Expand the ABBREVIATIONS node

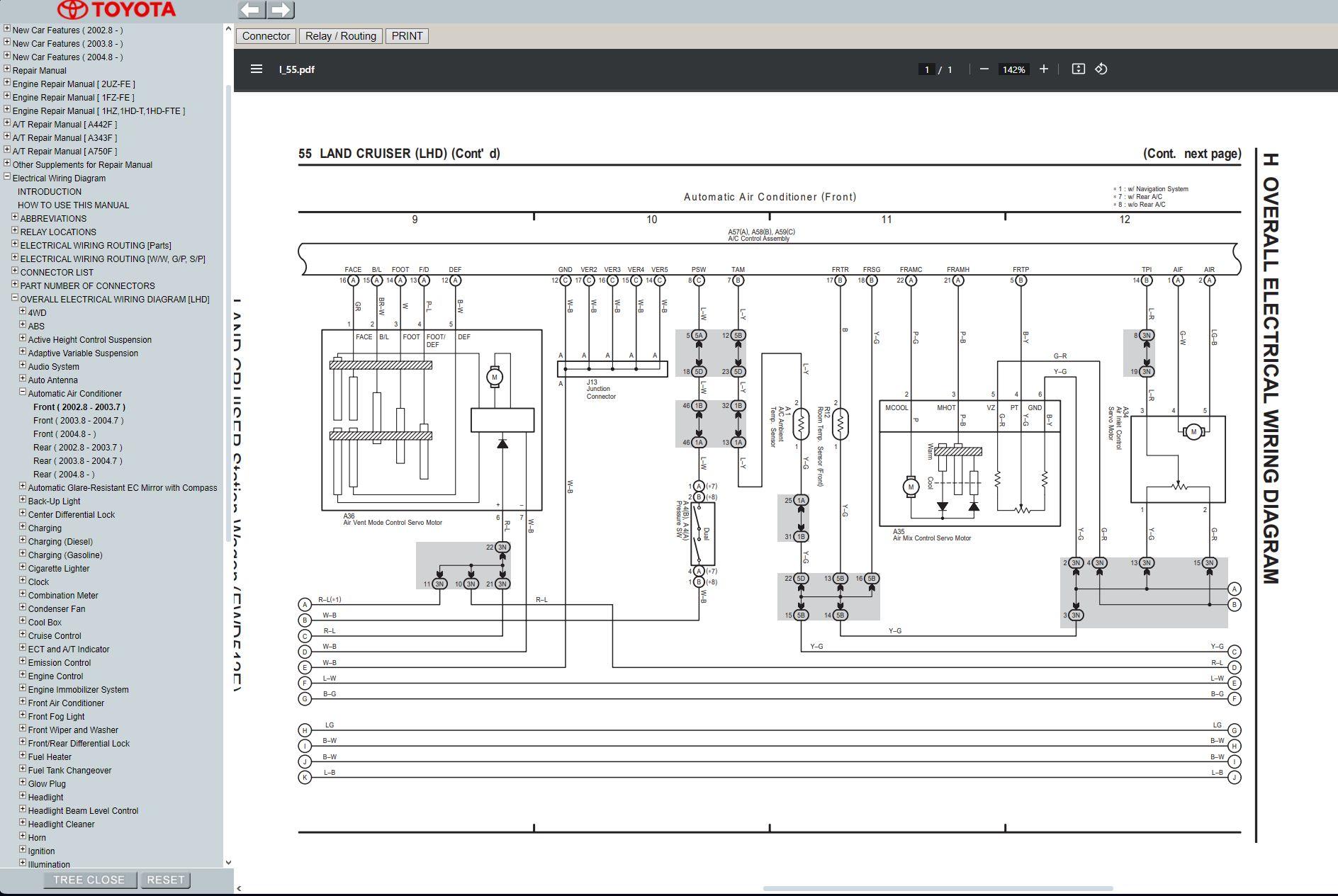pyautogui.click(x=15, y=217)
